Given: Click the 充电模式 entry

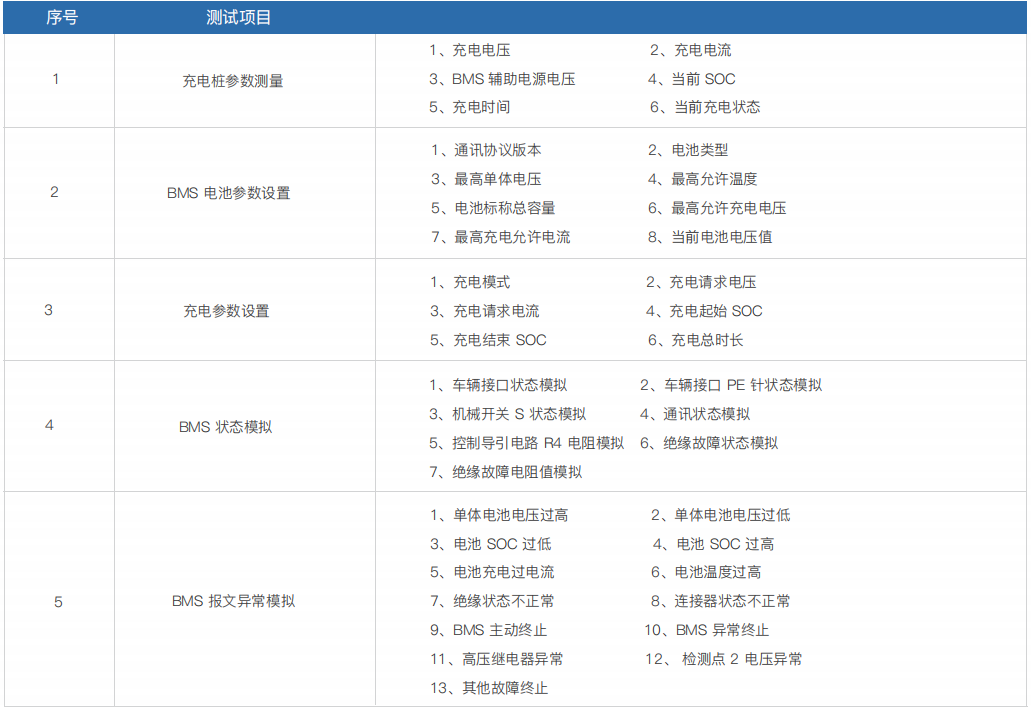Looking at the screenshot, I should [x=469, y=282].
